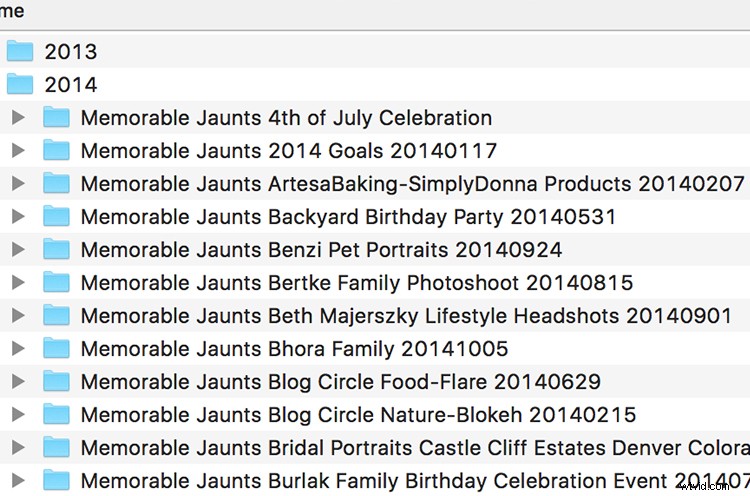Click the 2014 Goals folder icon
This screenshot has height=496, width=750.
click(56, 151)
